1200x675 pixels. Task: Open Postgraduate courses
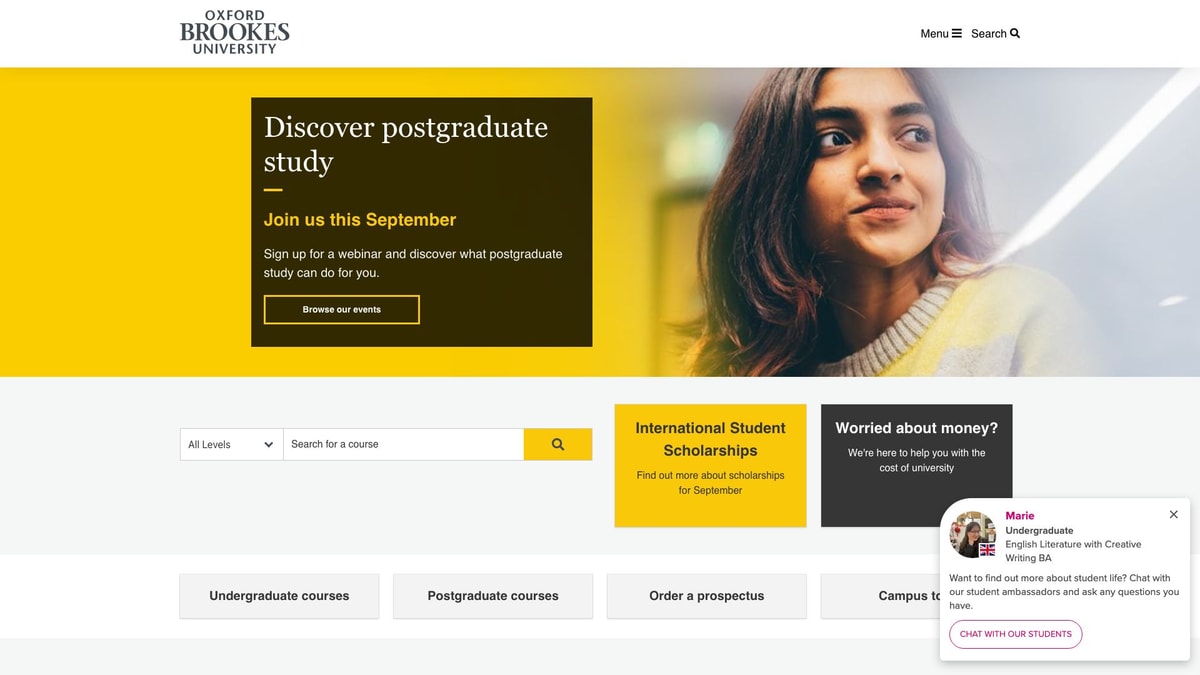[492, 596]
